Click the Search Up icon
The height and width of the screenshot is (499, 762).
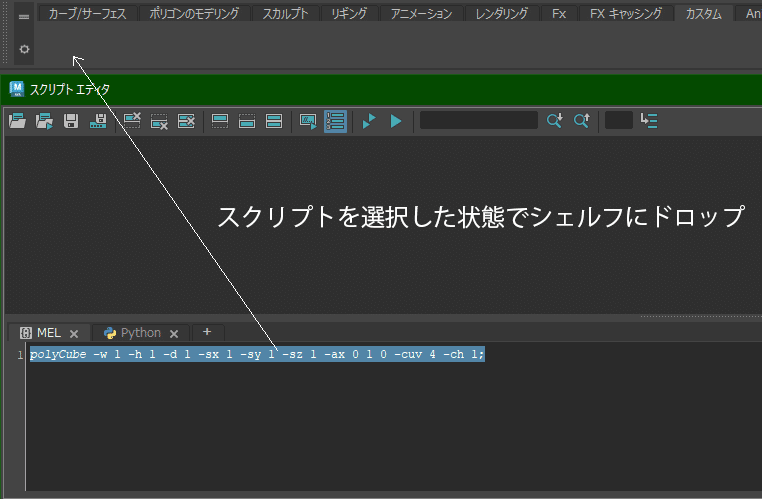pyautogui.click(x=582, y=120)
